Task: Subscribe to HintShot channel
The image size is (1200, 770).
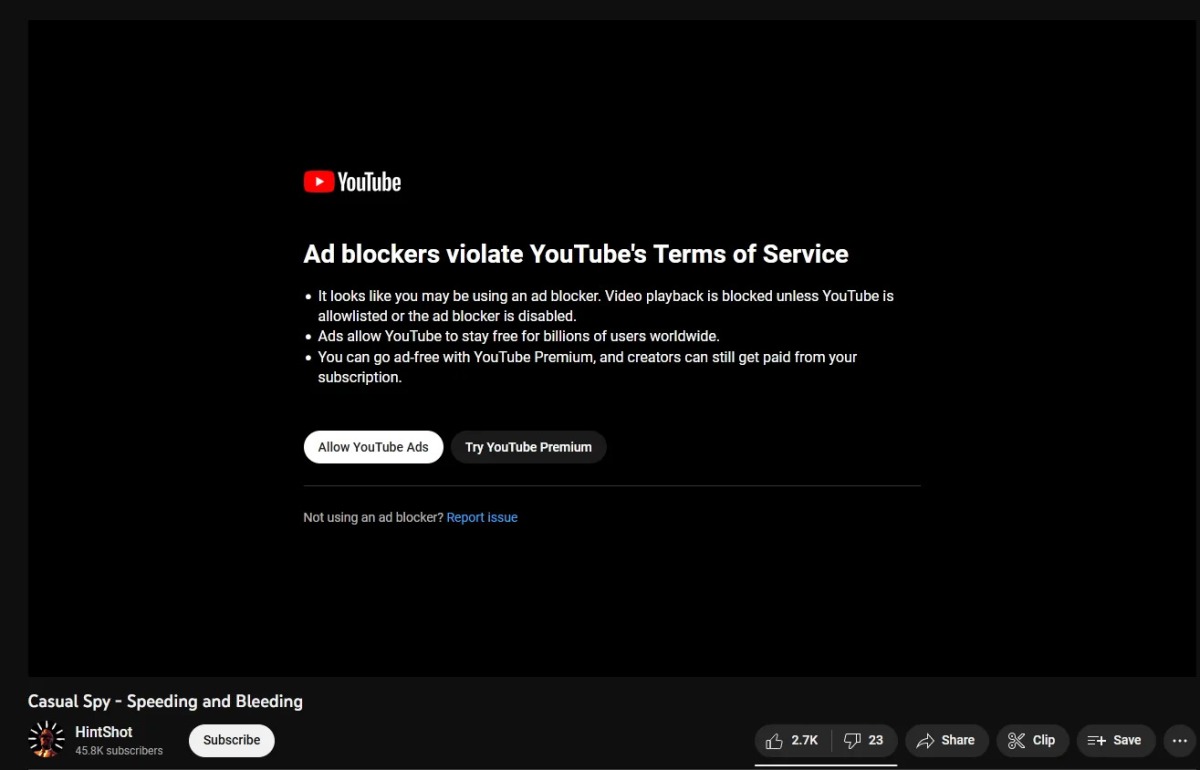Action: tap(232, 740)
